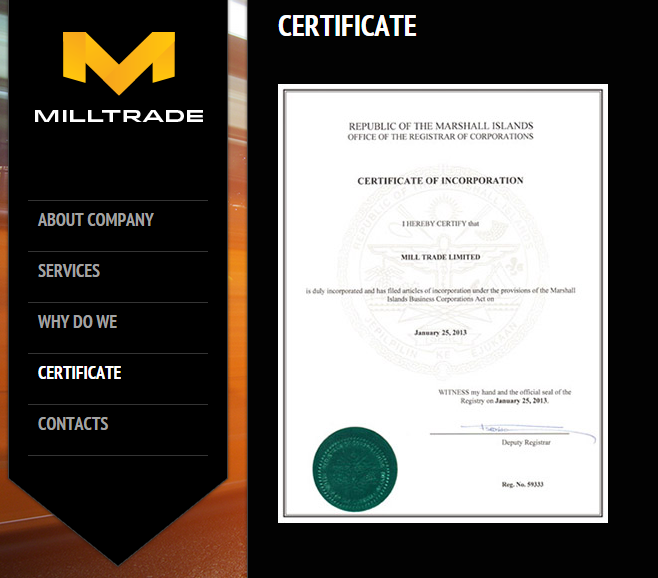The width and height of the screenshot is (658, 578).
Task: Click the Office of the Registrar line
Action: (x=440, y=137)
